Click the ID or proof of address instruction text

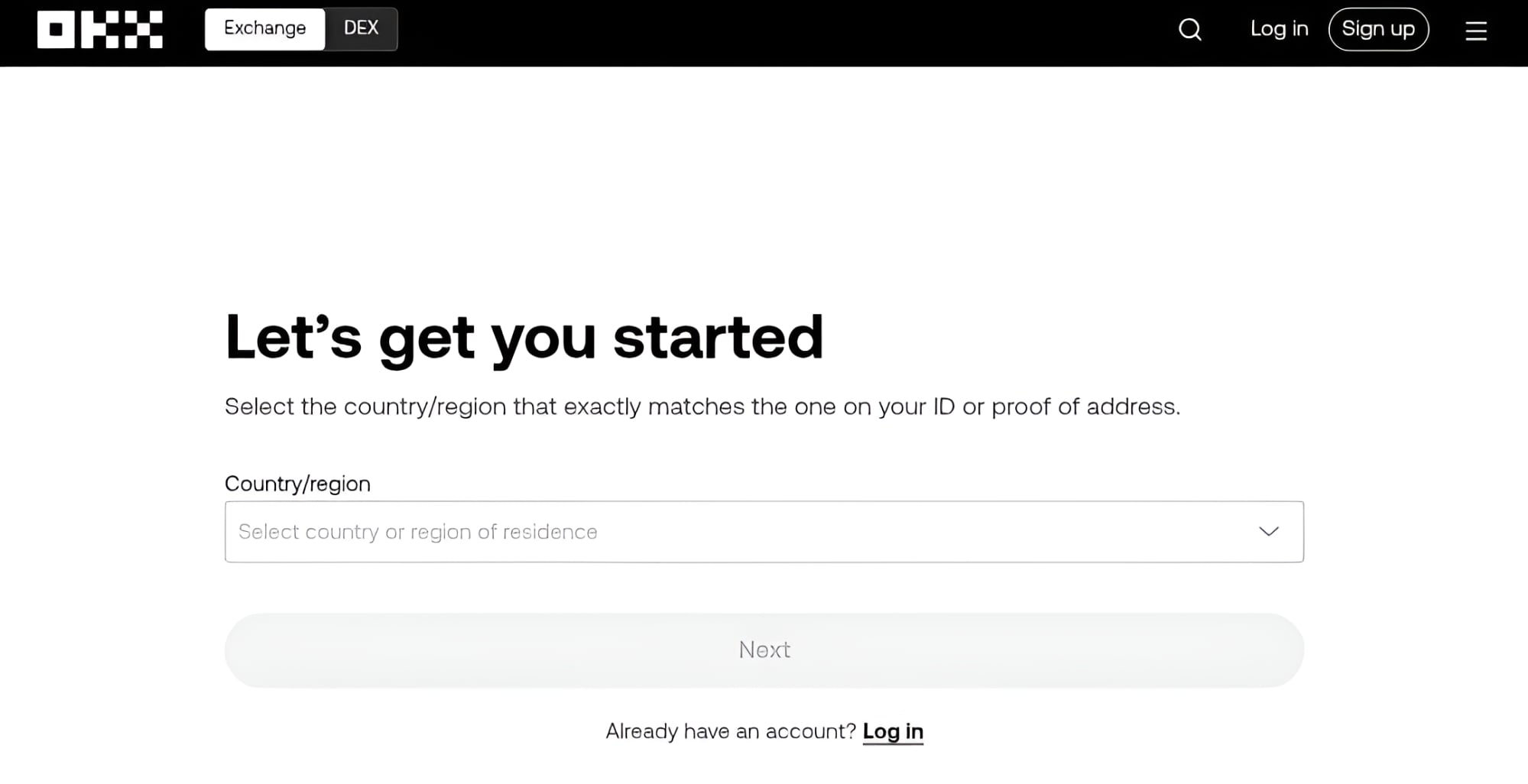702,407
